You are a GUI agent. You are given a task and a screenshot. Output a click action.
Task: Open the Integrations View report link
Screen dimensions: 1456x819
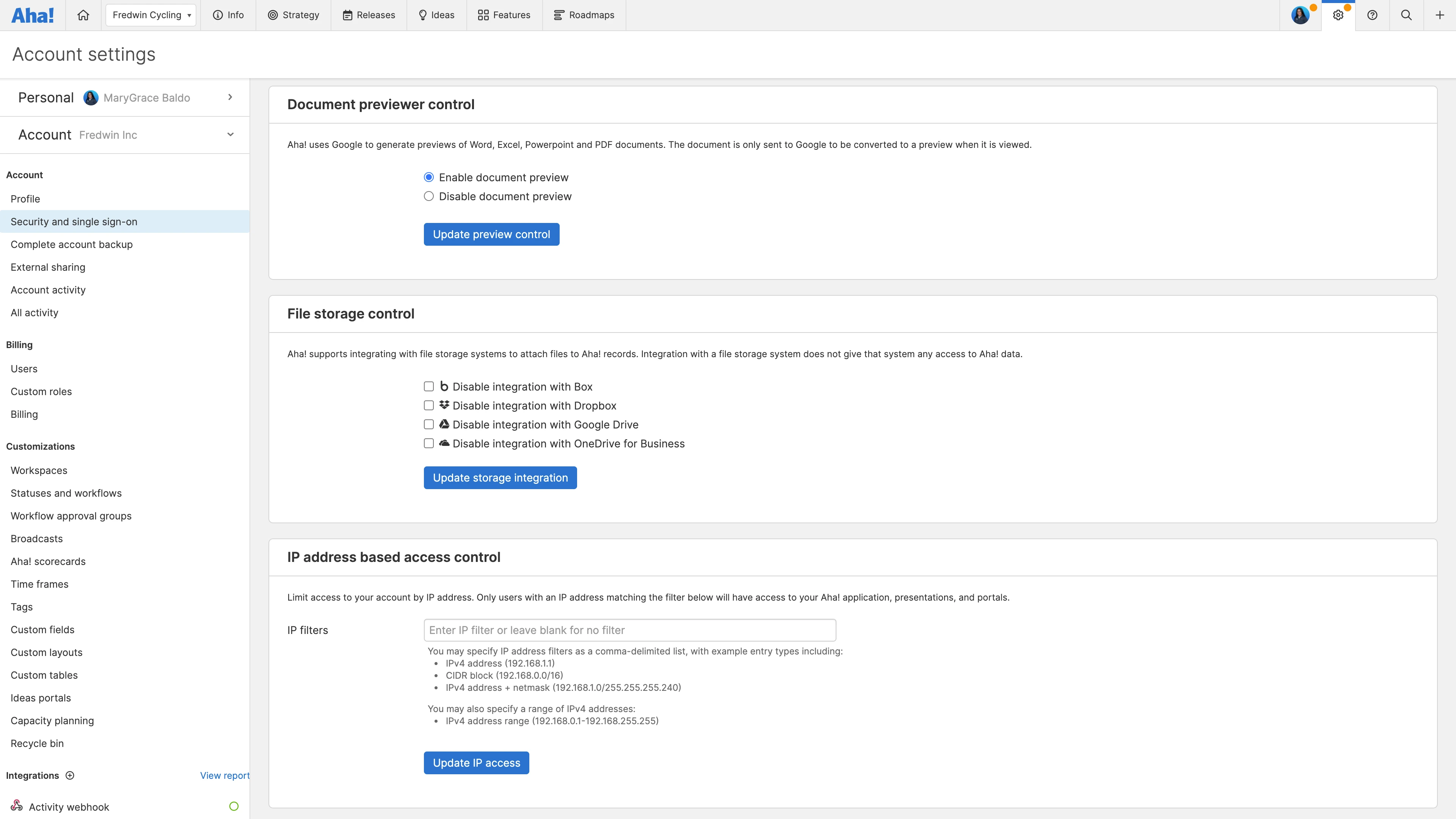coord(224,775)
